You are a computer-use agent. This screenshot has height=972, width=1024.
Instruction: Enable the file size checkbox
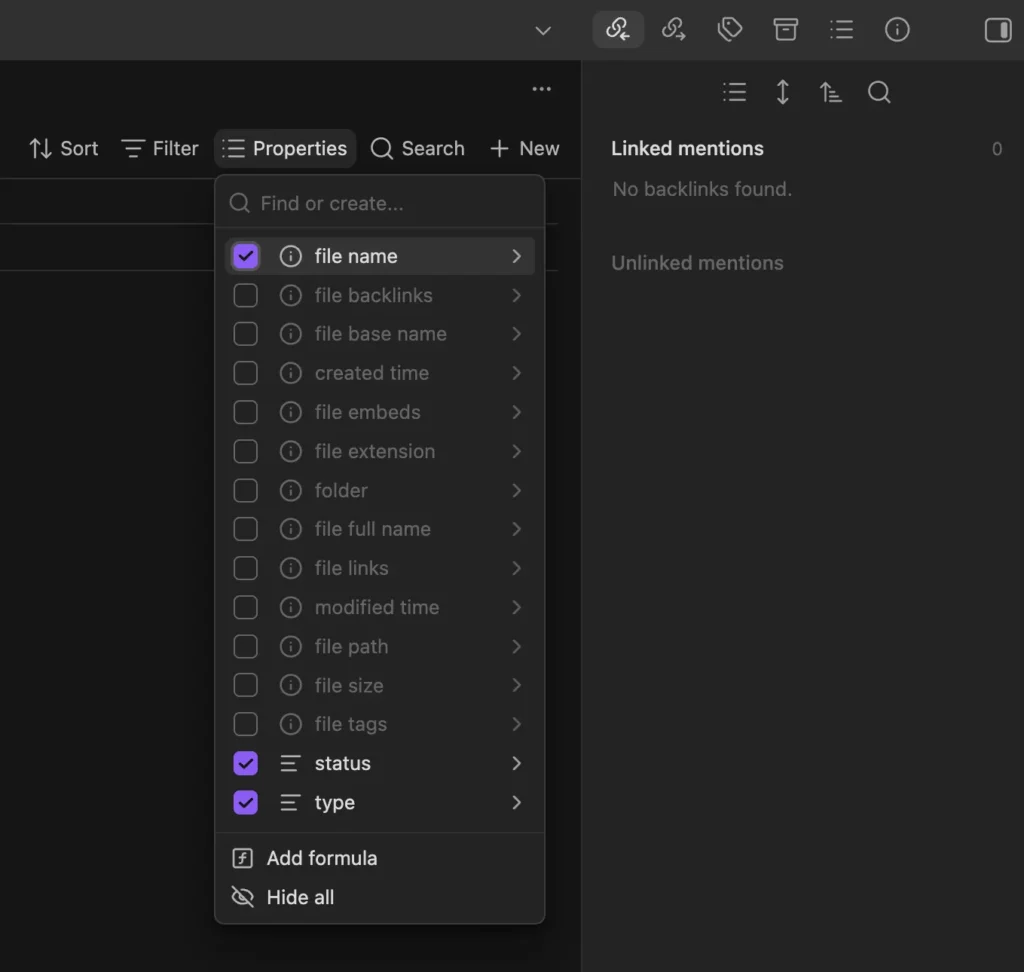[246, 685]
